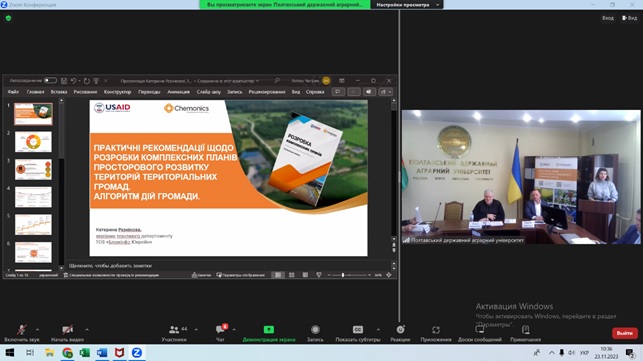The image size is (643, 361).
Task: Open the Файл menu in PowerPoint
Action: click(x=14, y=92)
